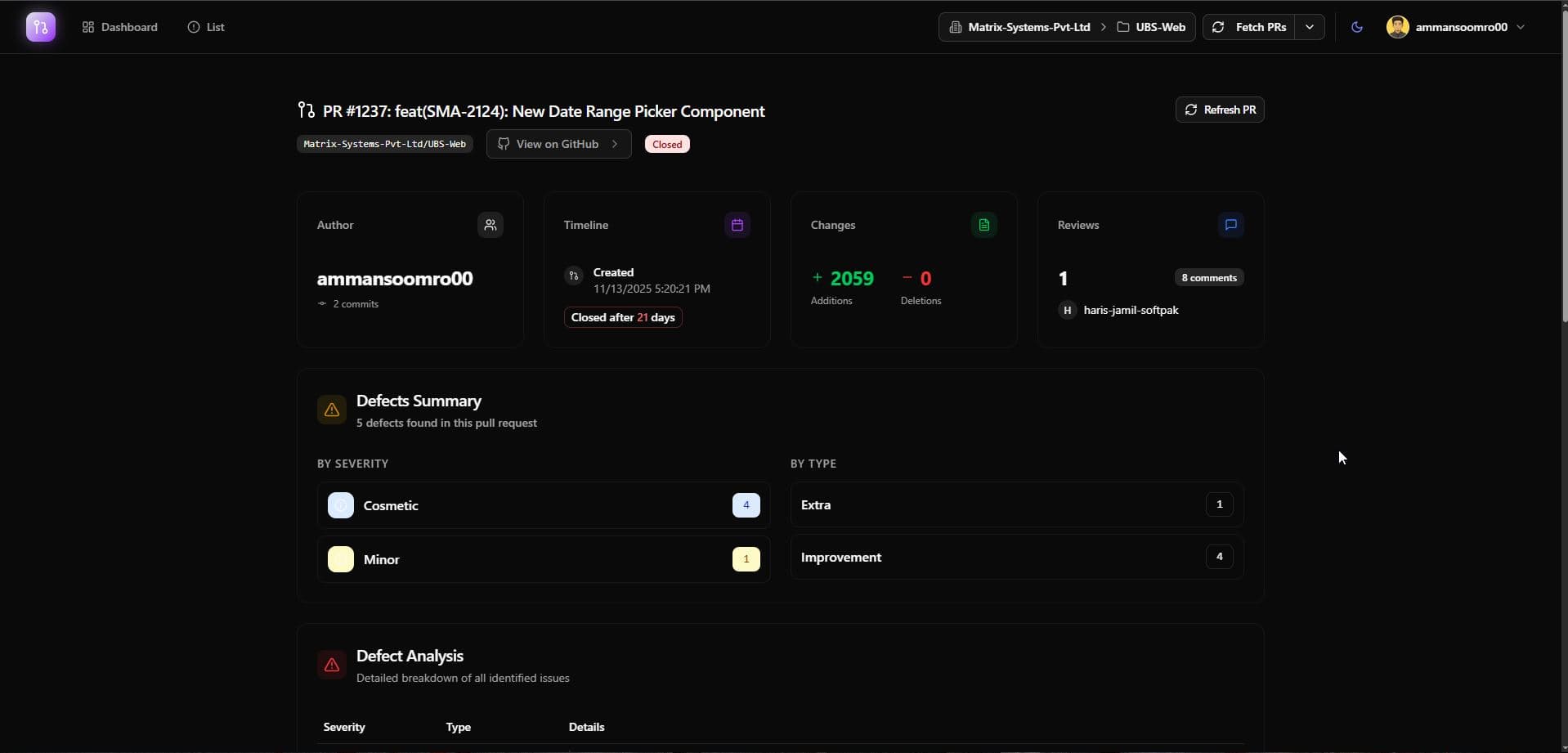The height and width of the screenshot is (753, 1568).
Task: Click the Fetch PRs button
Action: pyautogui.click(x=1249, y=27)
